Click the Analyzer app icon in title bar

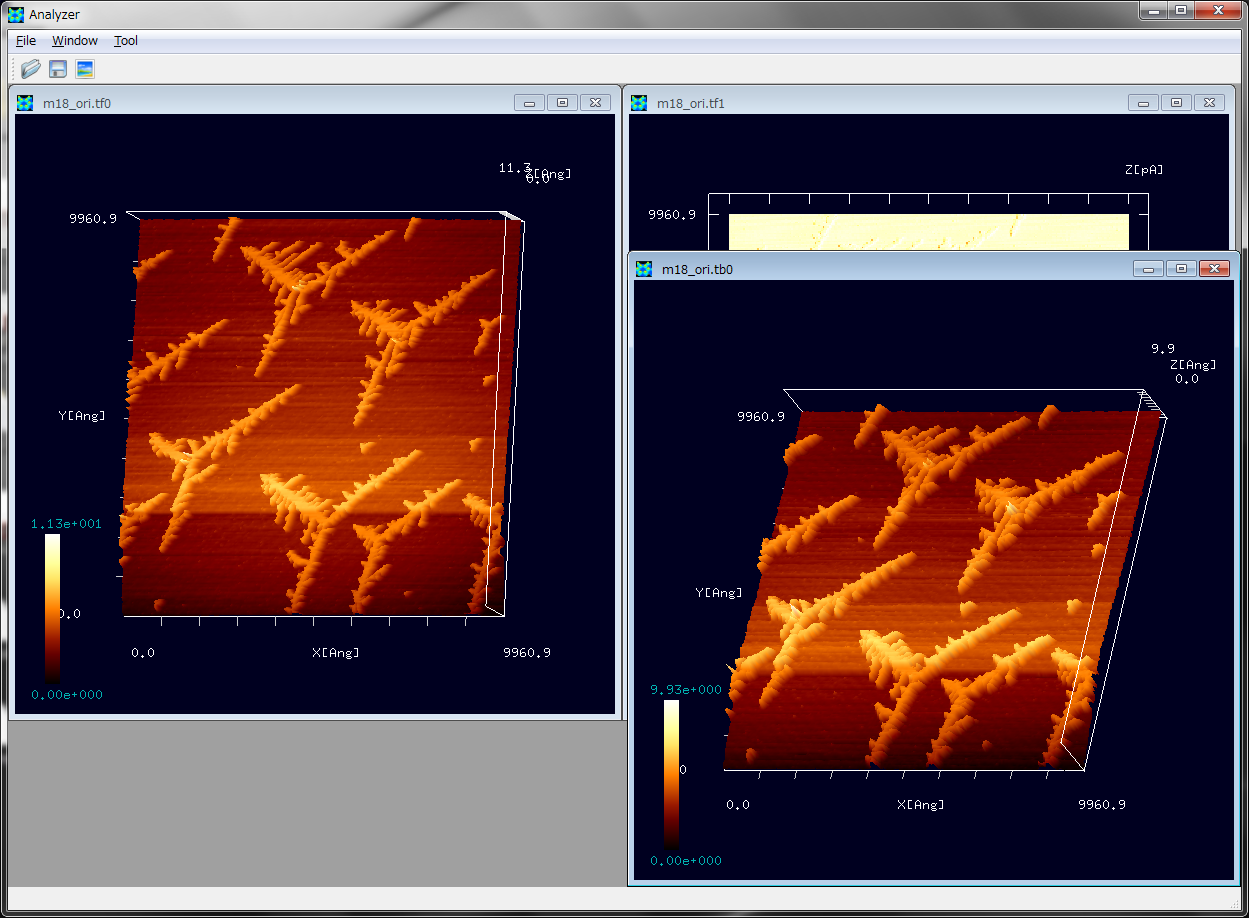tap(15, 14)
